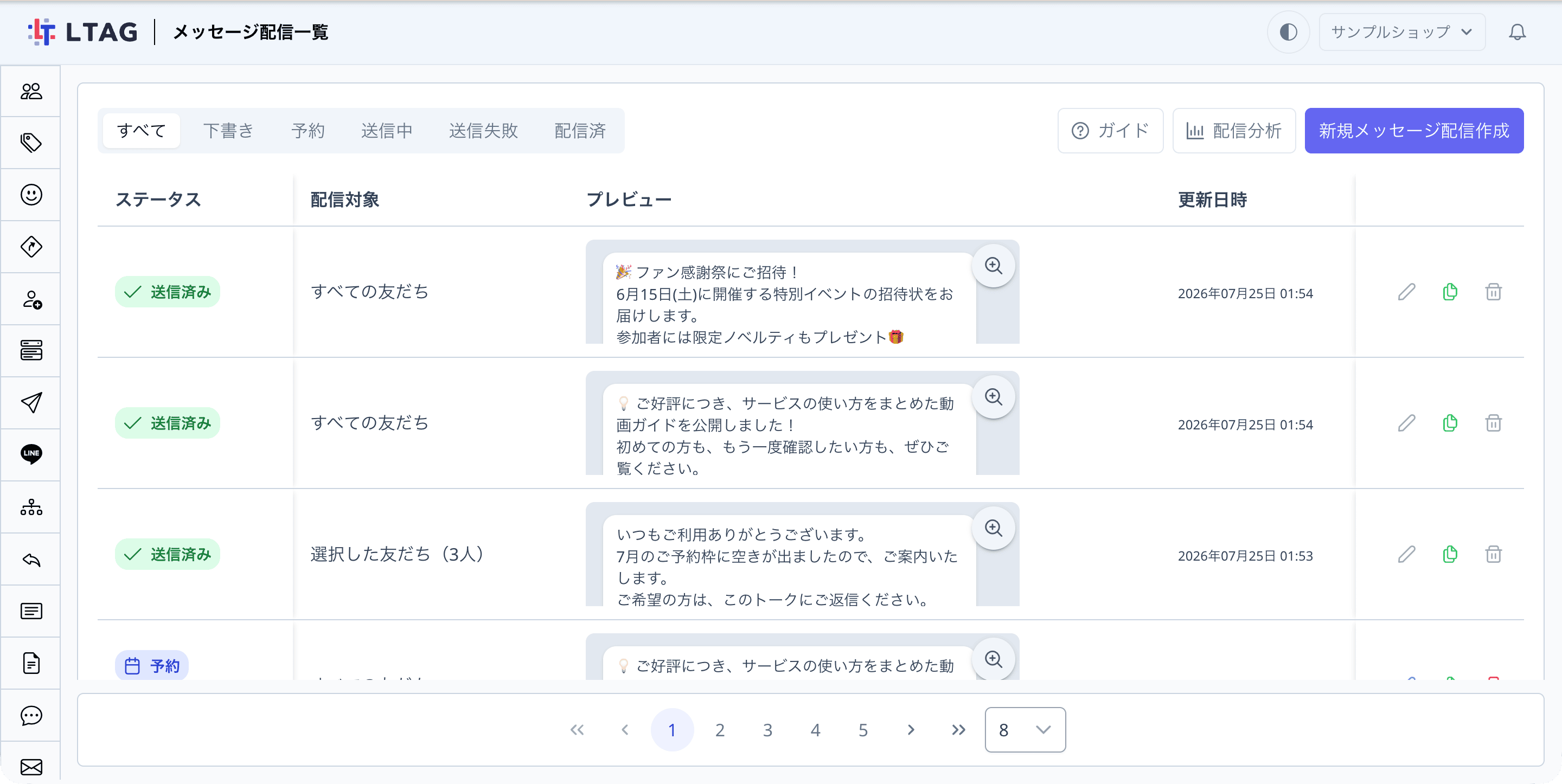The height and width of the screenshot is (784, 1562).
Task: Toggle dark mode theme switch
Action: point(1288,32)
